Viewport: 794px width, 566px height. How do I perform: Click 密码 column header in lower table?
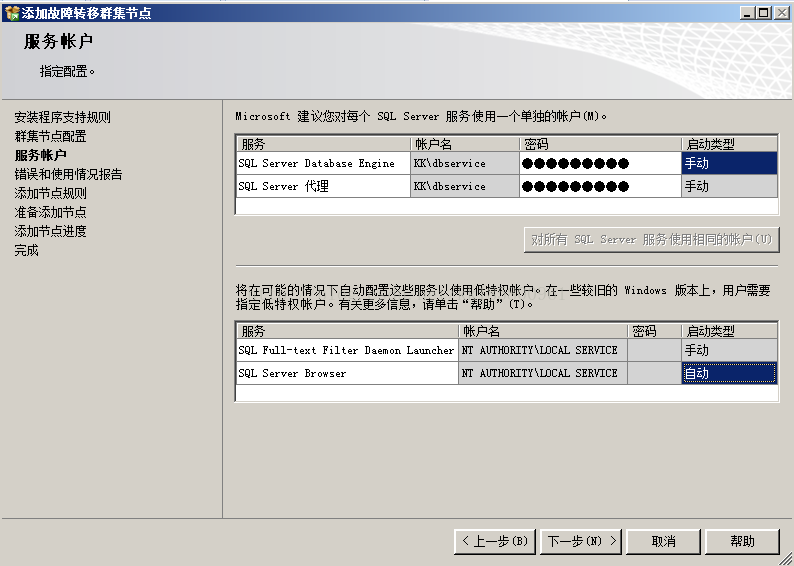654,331
